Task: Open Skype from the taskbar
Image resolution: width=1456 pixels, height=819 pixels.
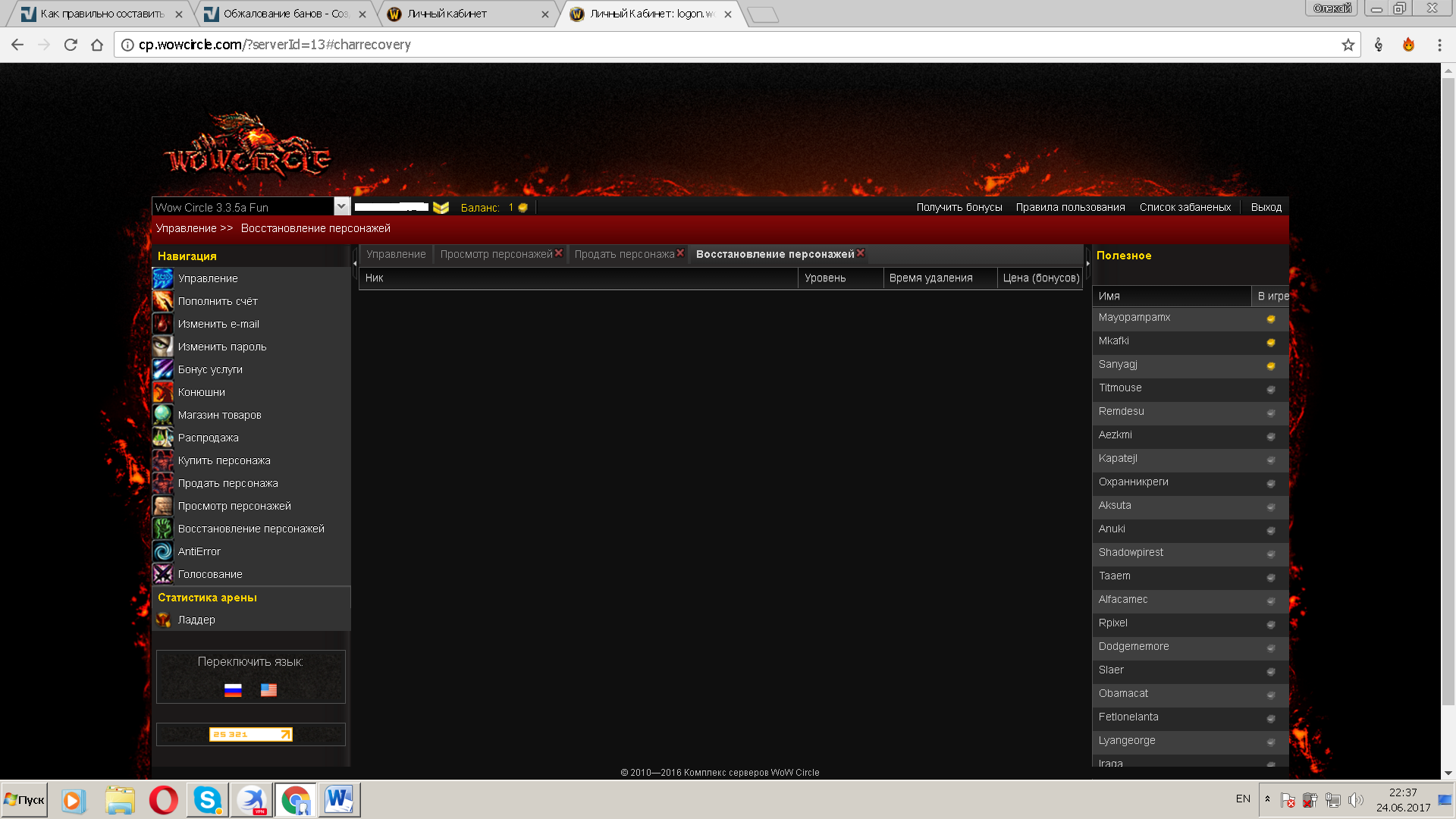Action: 207,800
